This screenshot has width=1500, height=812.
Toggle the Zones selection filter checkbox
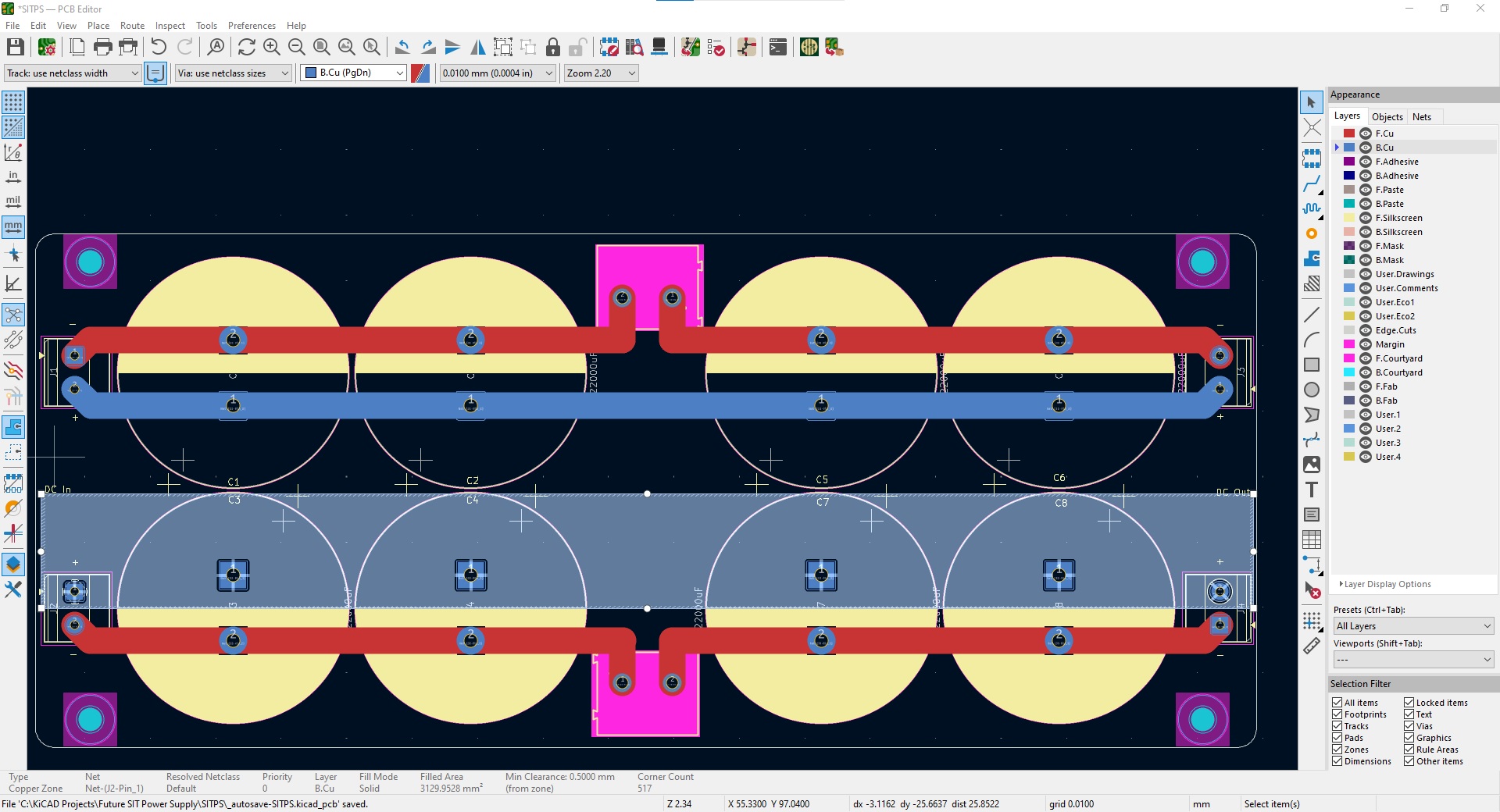point(1337,750)
